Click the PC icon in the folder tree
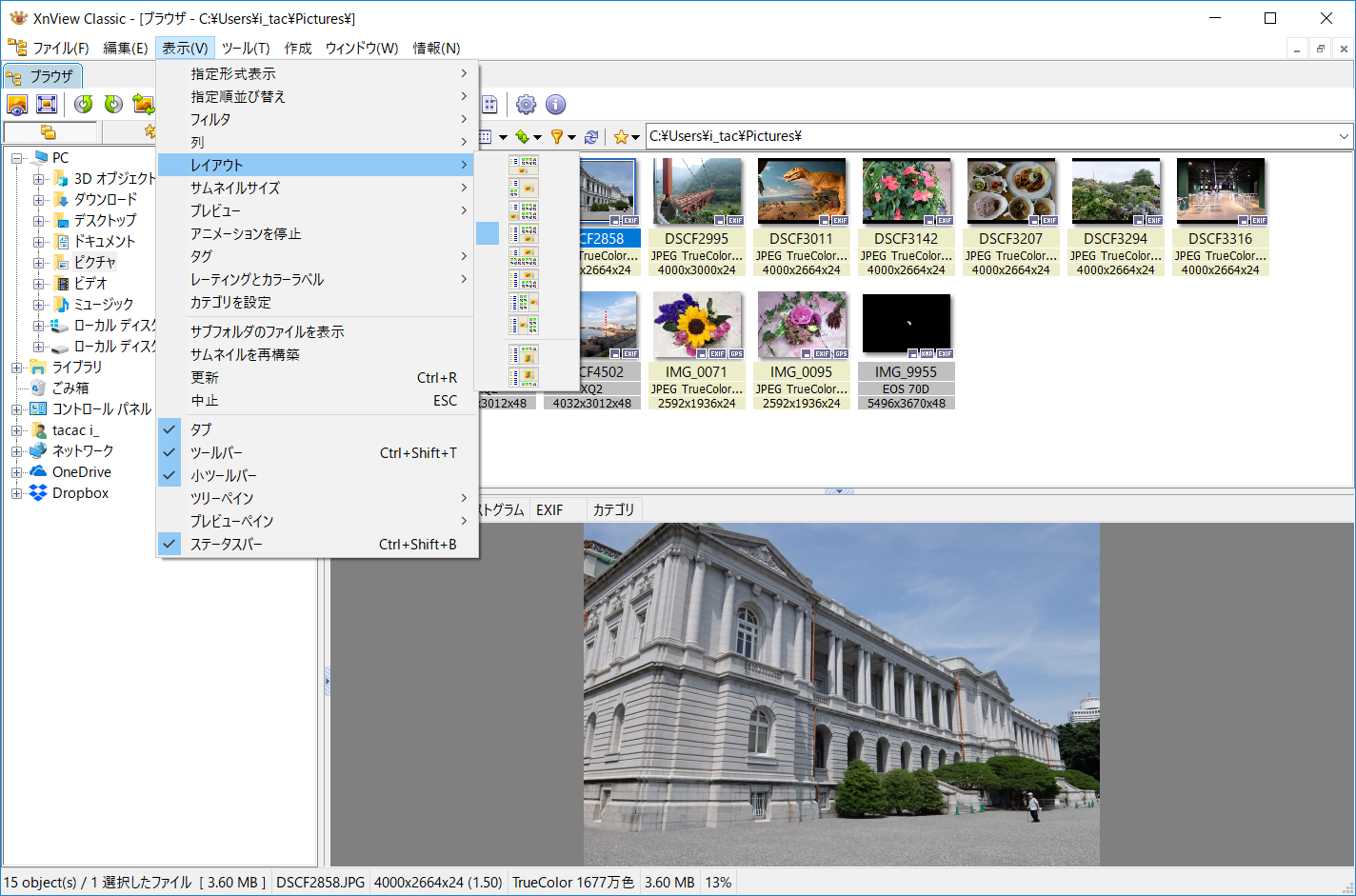The image size is (1356, 896). click(x=39, y=158)
